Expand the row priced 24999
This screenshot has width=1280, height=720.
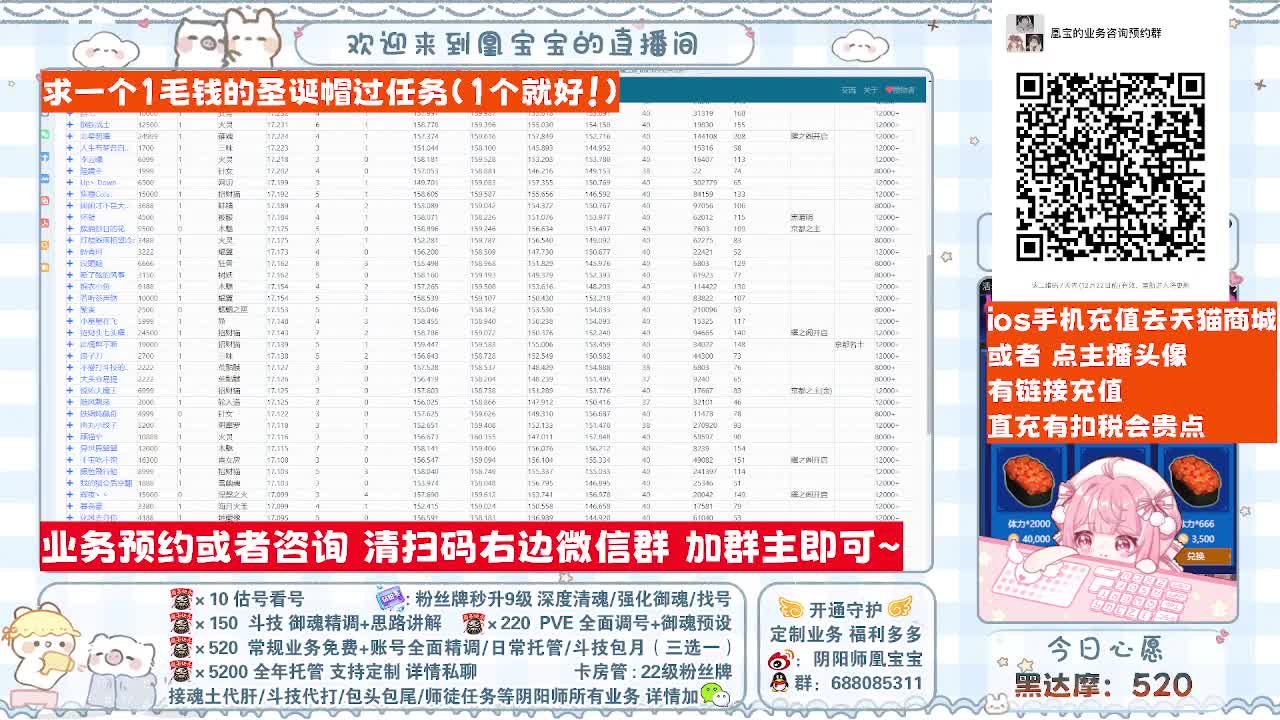pyautogui.click(x=70, y=136)
